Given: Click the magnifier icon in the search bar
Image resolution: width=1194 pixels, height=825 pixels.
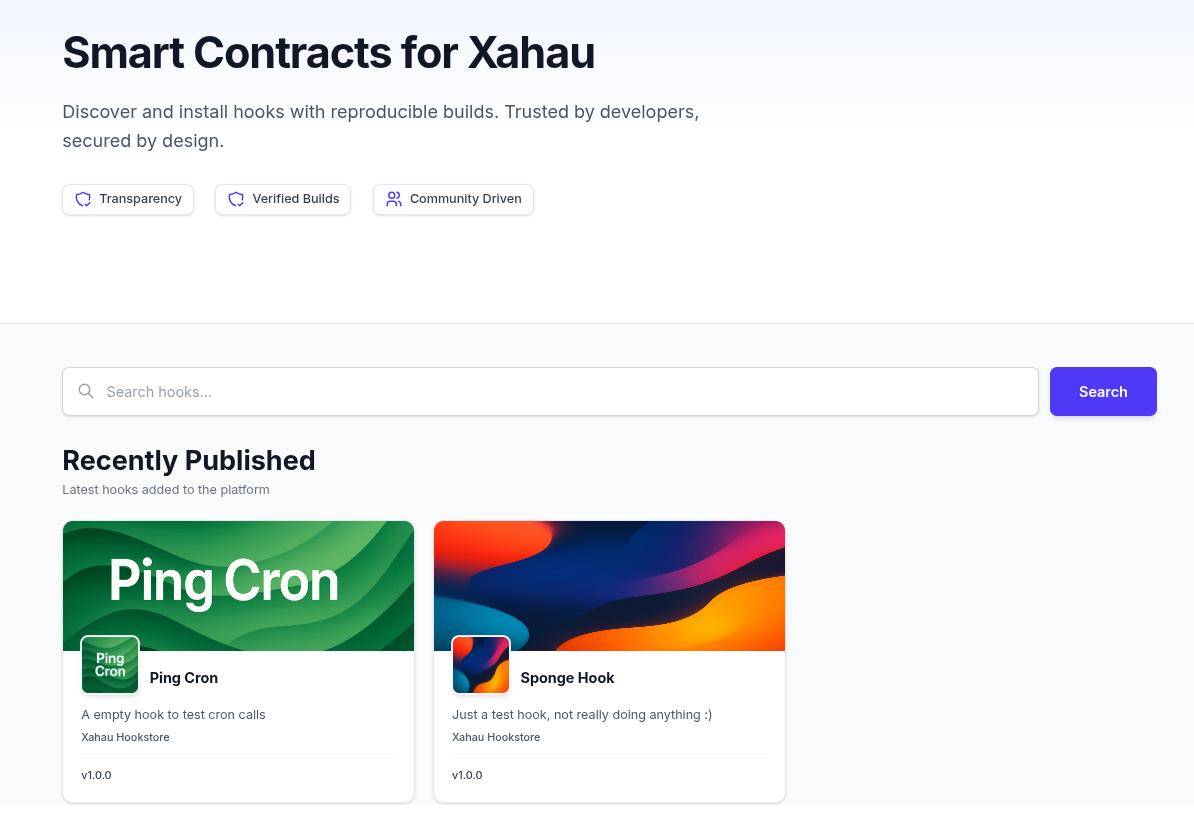Looking at the screenshot, I should point(86,391).
